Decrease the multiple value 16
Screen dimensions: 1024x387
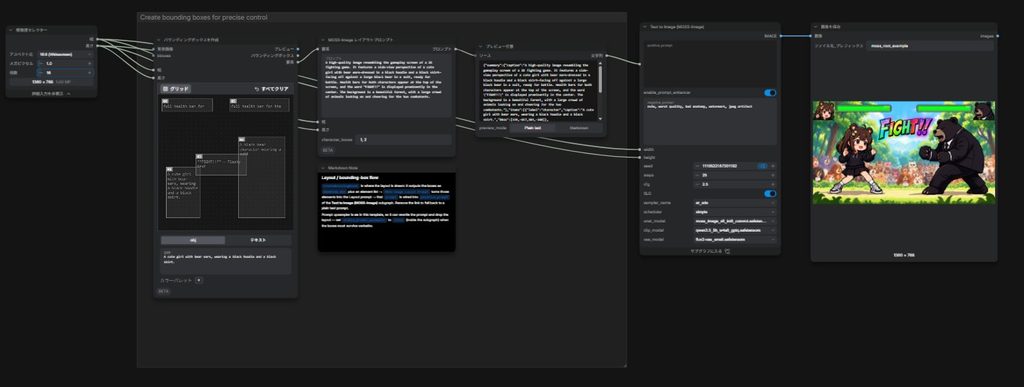click(42, 72)
